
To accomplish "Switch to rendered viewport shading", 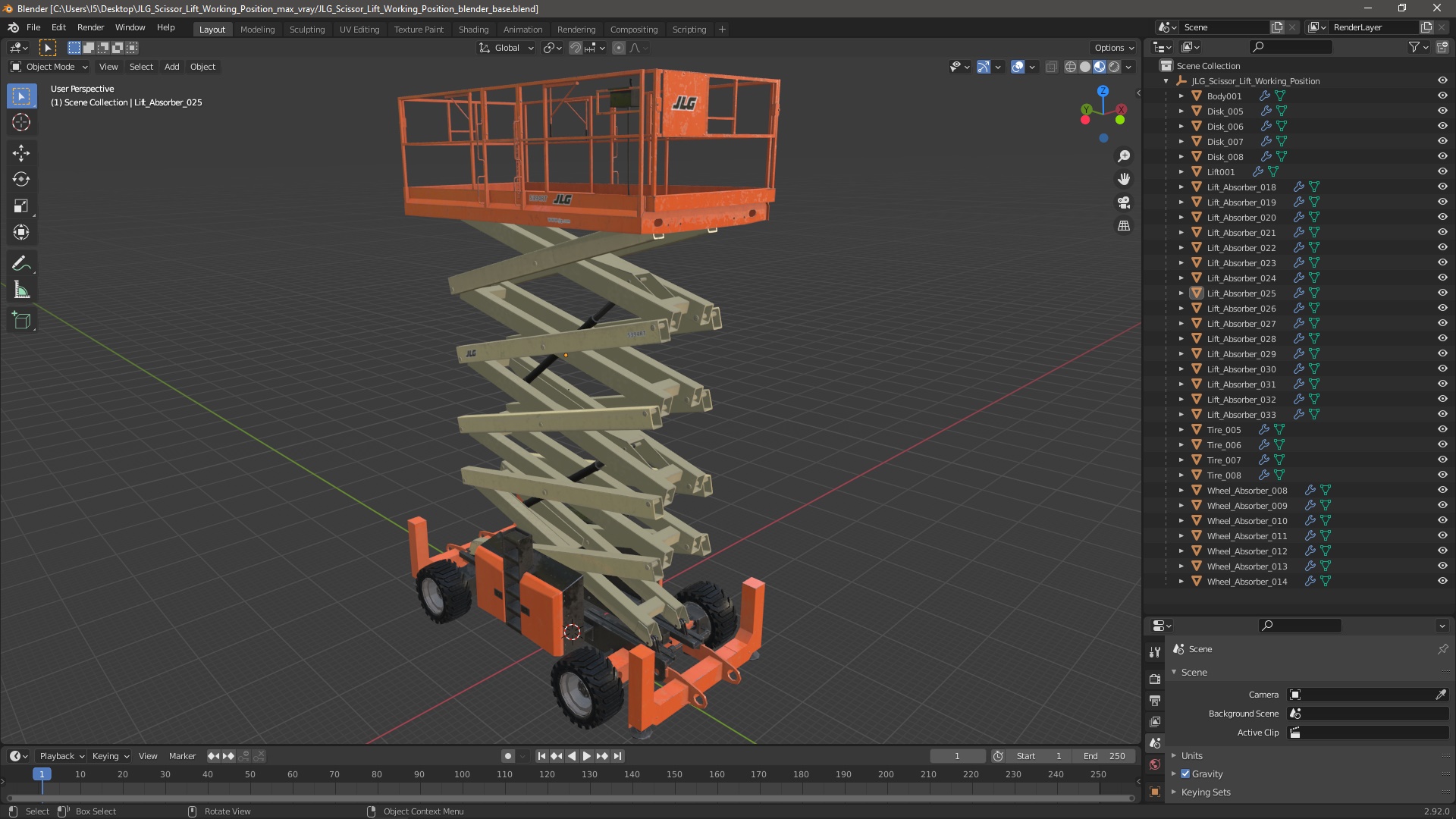I will pos(1114,67).
